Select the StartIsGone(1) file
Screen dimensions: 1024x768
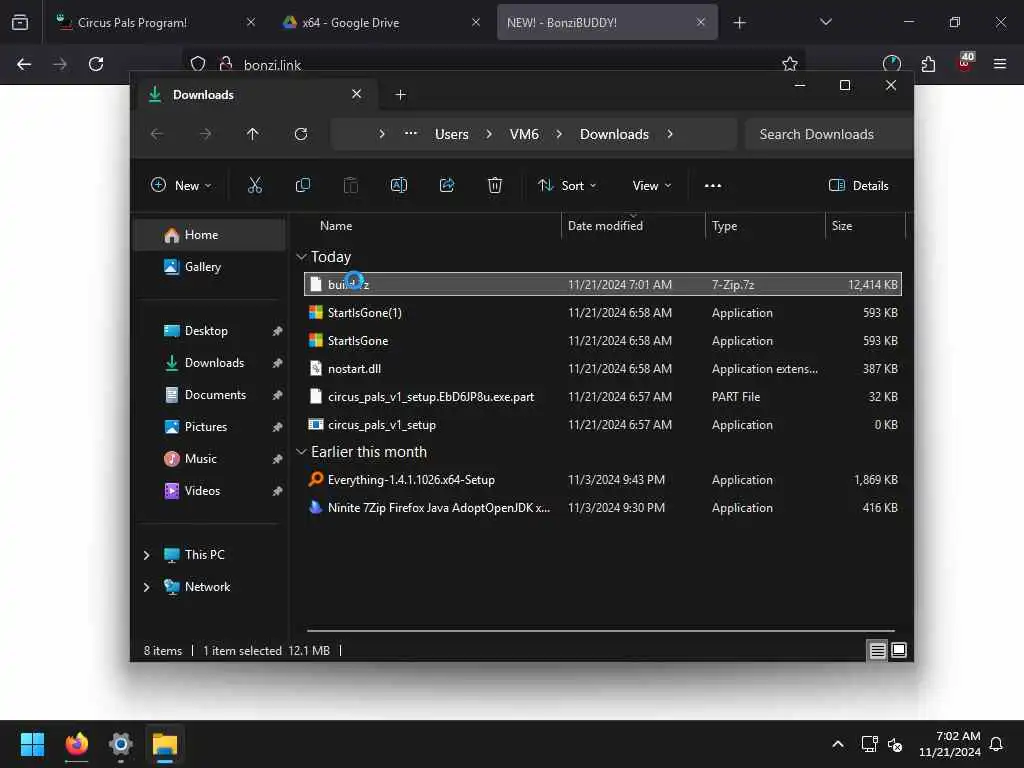pyautogui.click(x=603, y=313)
